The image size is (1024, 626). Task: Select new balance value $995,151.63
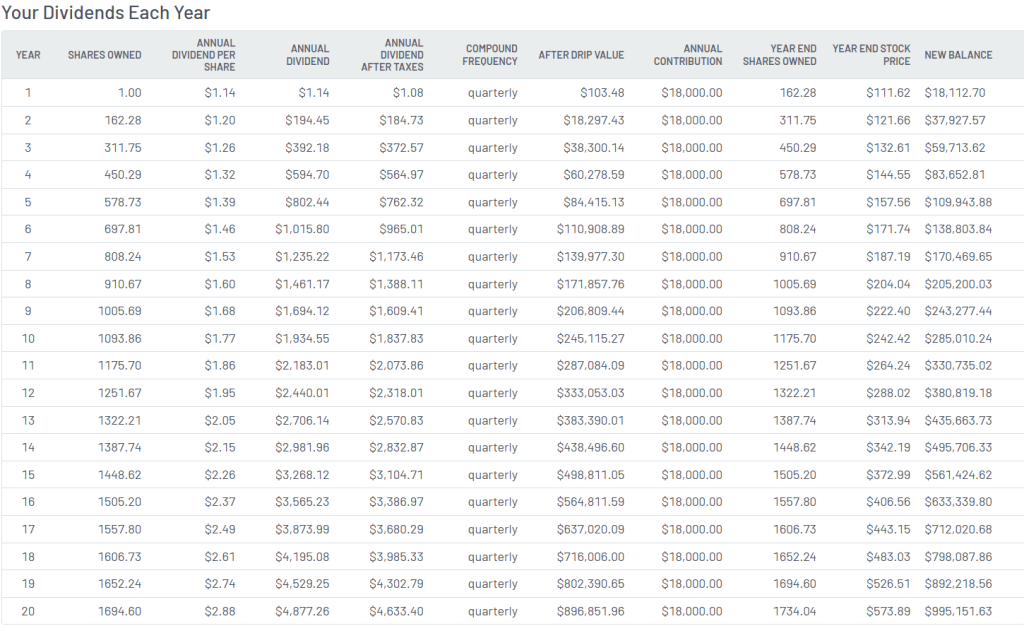[958, 612]
